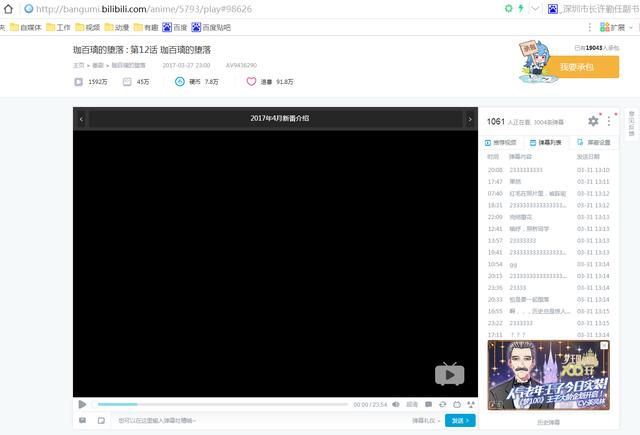This screenshot has width=640, height=435.
Task: Switch to the 推荐视频 tab
Action: click(x=501, y=142)
